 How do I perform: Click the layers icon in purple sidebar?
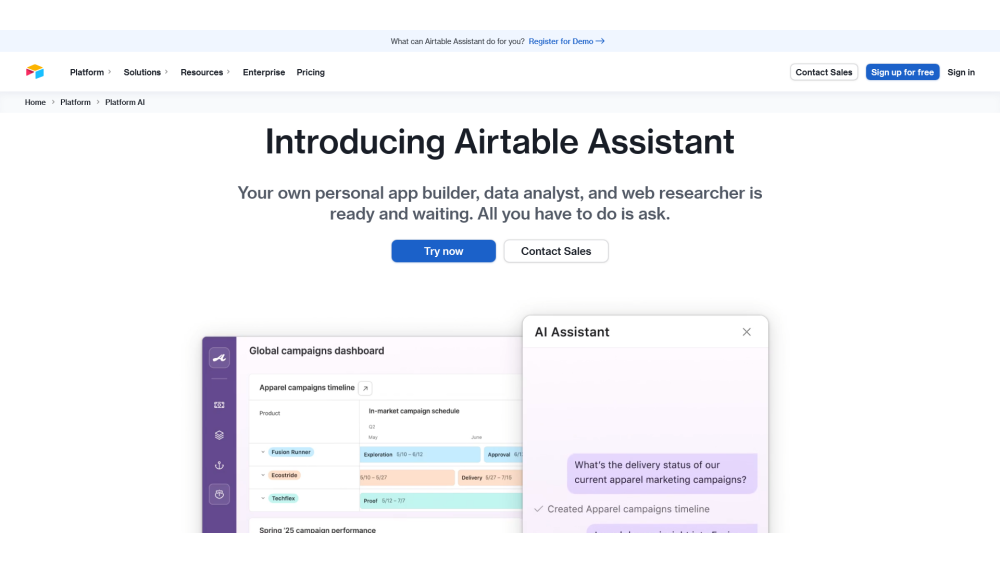click(x=219, y=435)
